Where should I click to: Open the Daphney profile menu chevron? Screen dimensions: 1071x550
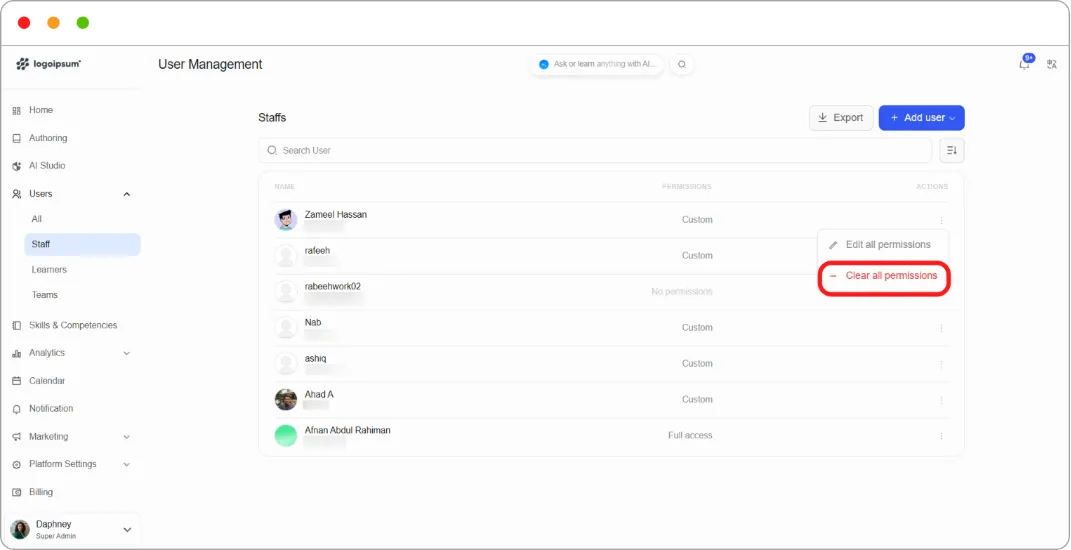(x=127, y=530)
